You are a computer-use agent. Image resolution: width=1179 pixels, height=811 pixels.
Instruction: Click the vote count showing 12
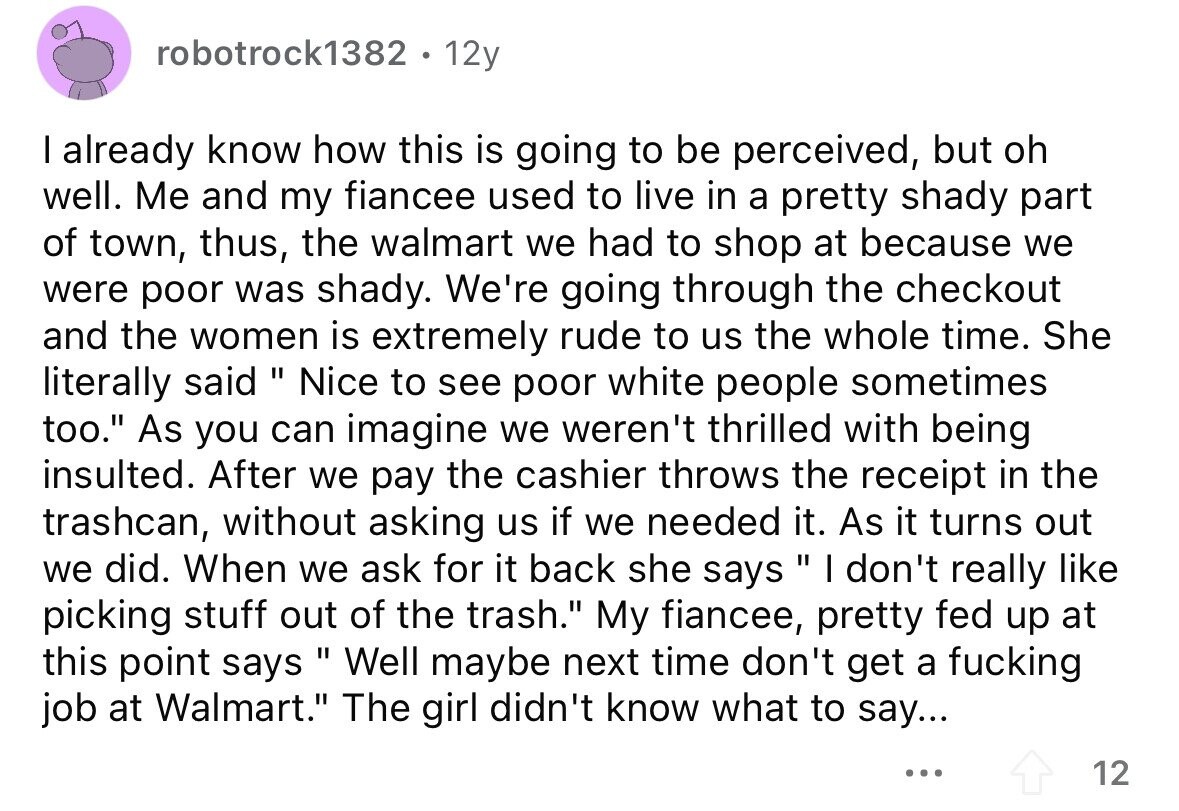click(1110, 773)
